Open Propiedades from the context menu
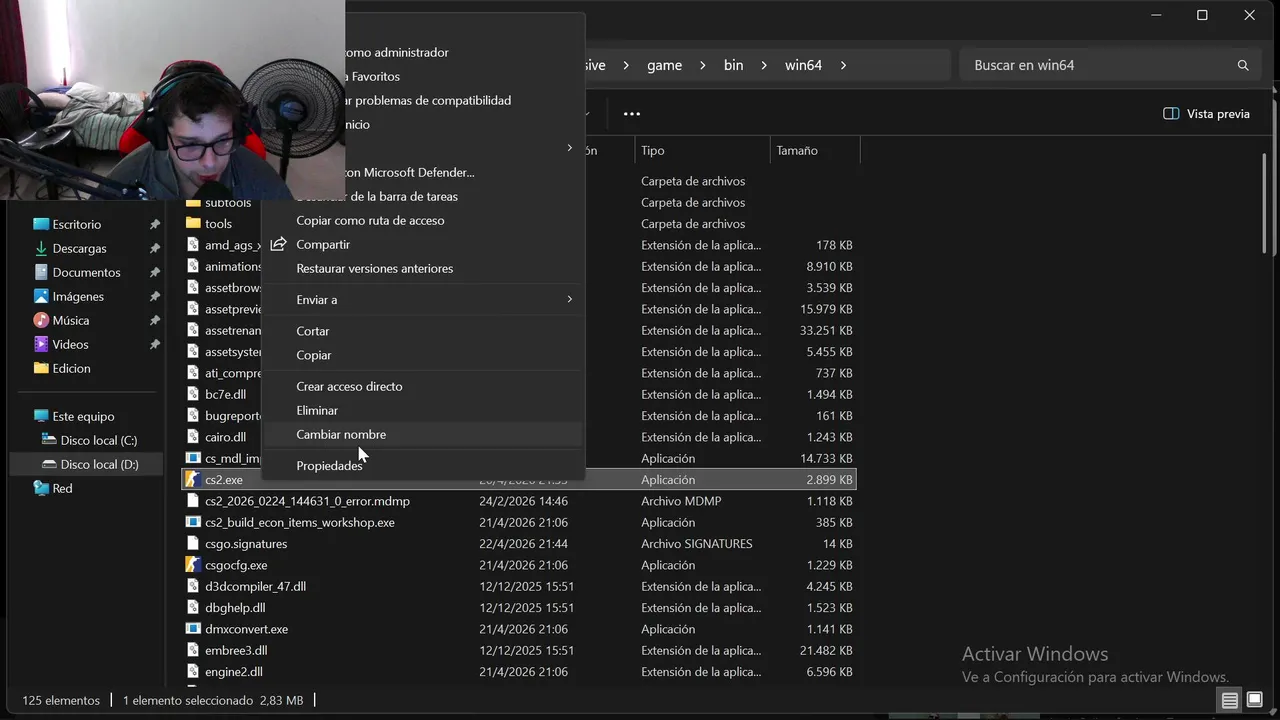 (x=329, y=466)
